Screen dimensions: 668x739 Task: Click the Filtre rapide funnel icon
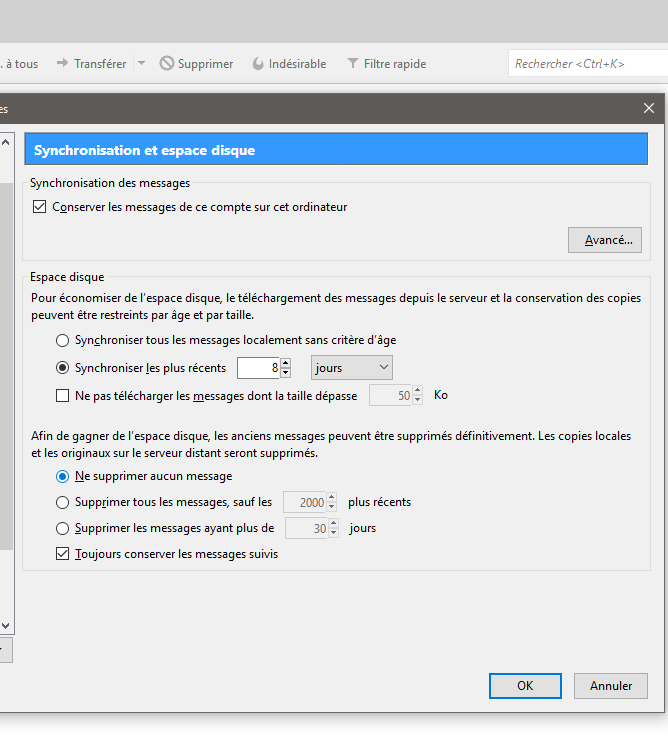coord(353,63)
